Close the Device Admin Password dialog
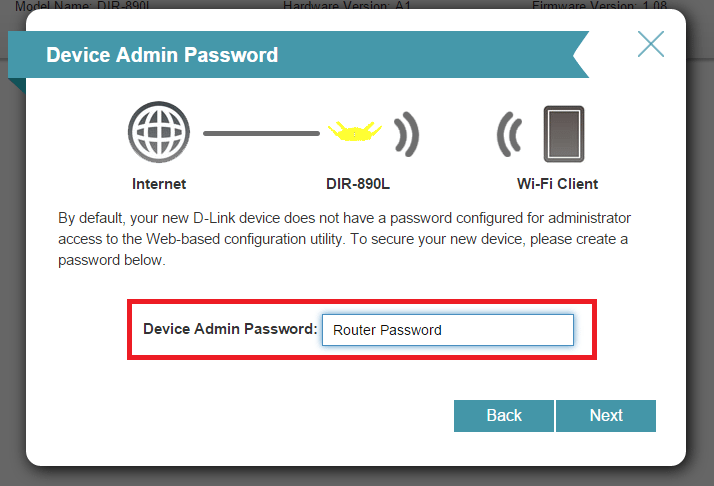Screen dimensions: 714x486 coord(651,44)
